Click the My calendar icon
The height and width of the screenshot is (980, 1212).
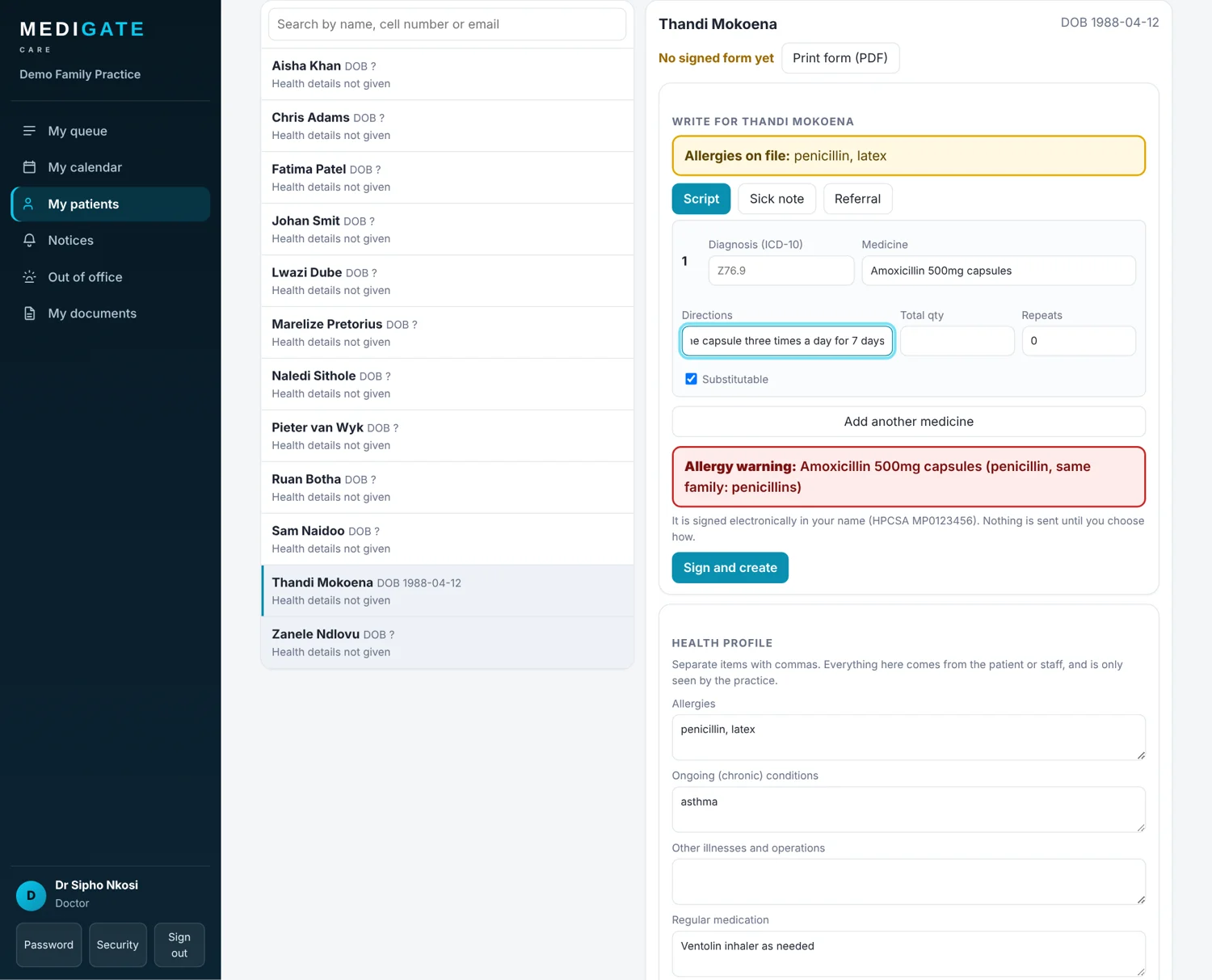click(29, 167)
